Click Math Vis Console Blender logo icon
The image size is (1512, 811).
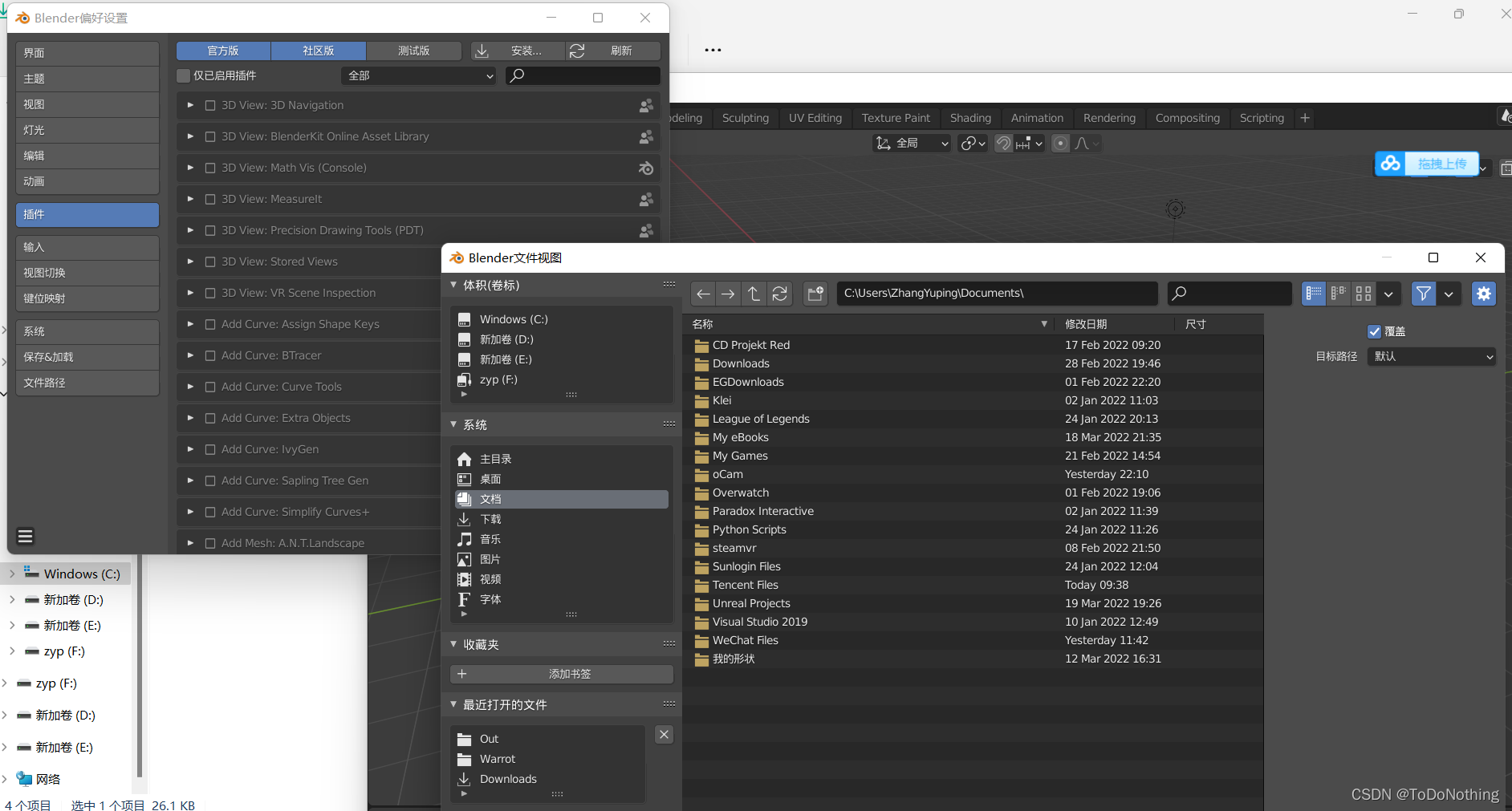[x=646, y=168]
